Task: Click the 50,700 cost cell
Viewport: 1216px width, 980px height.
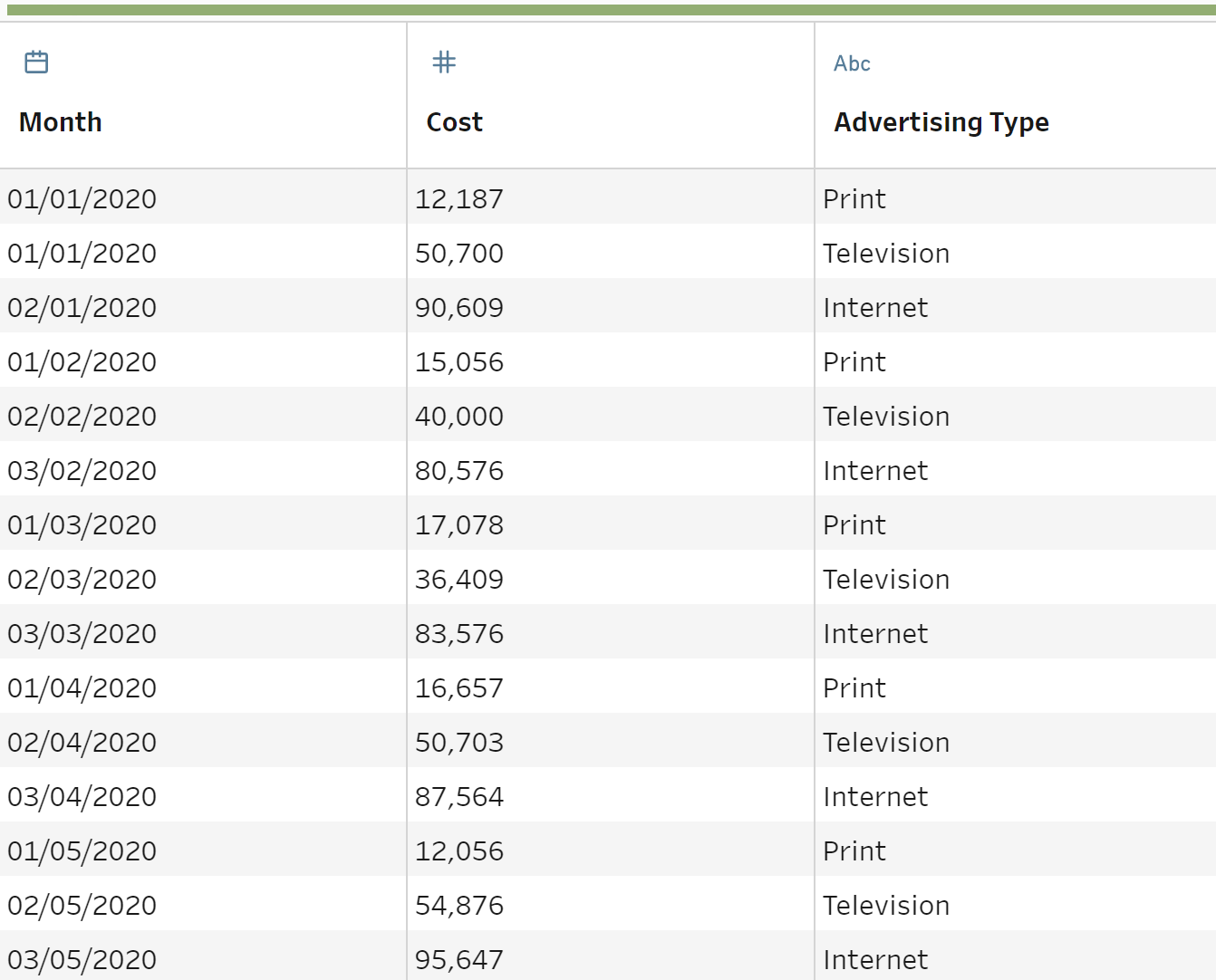Action: 459,254
